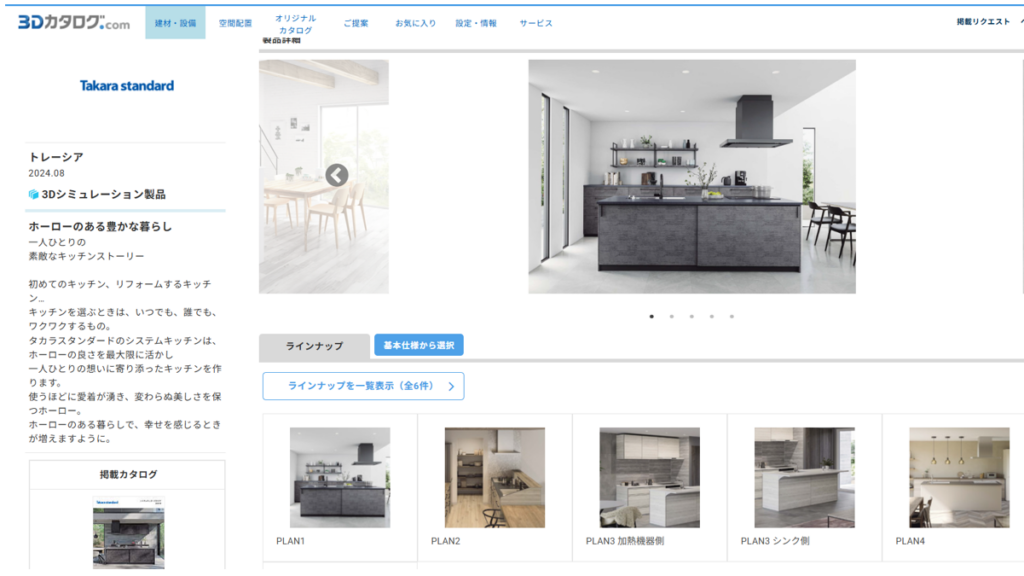Open the 建材・設備 menu
The width and height of the screenshot is (1024, 576).
175,23
